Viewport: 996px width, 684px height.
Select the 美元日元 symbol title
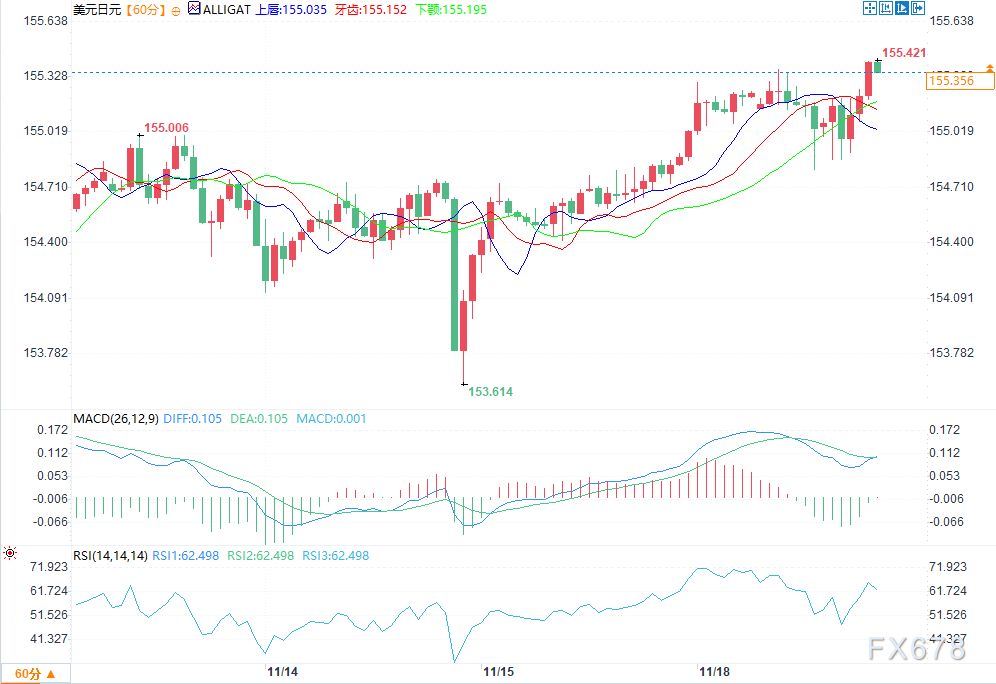pos(95,9)
